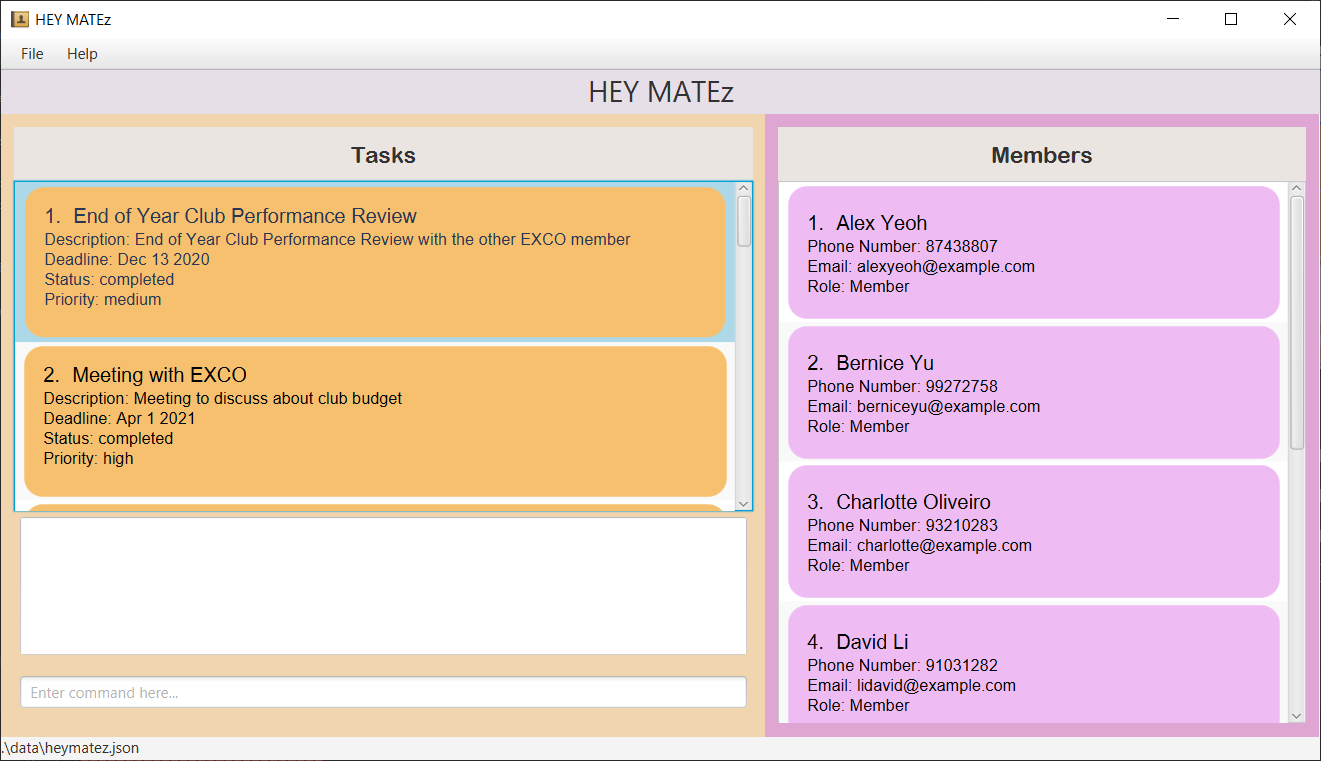Screen dimensions: 1321x761
Task: Click Role: Member under Charlotte Oliveiro
Action: [858, 565]
